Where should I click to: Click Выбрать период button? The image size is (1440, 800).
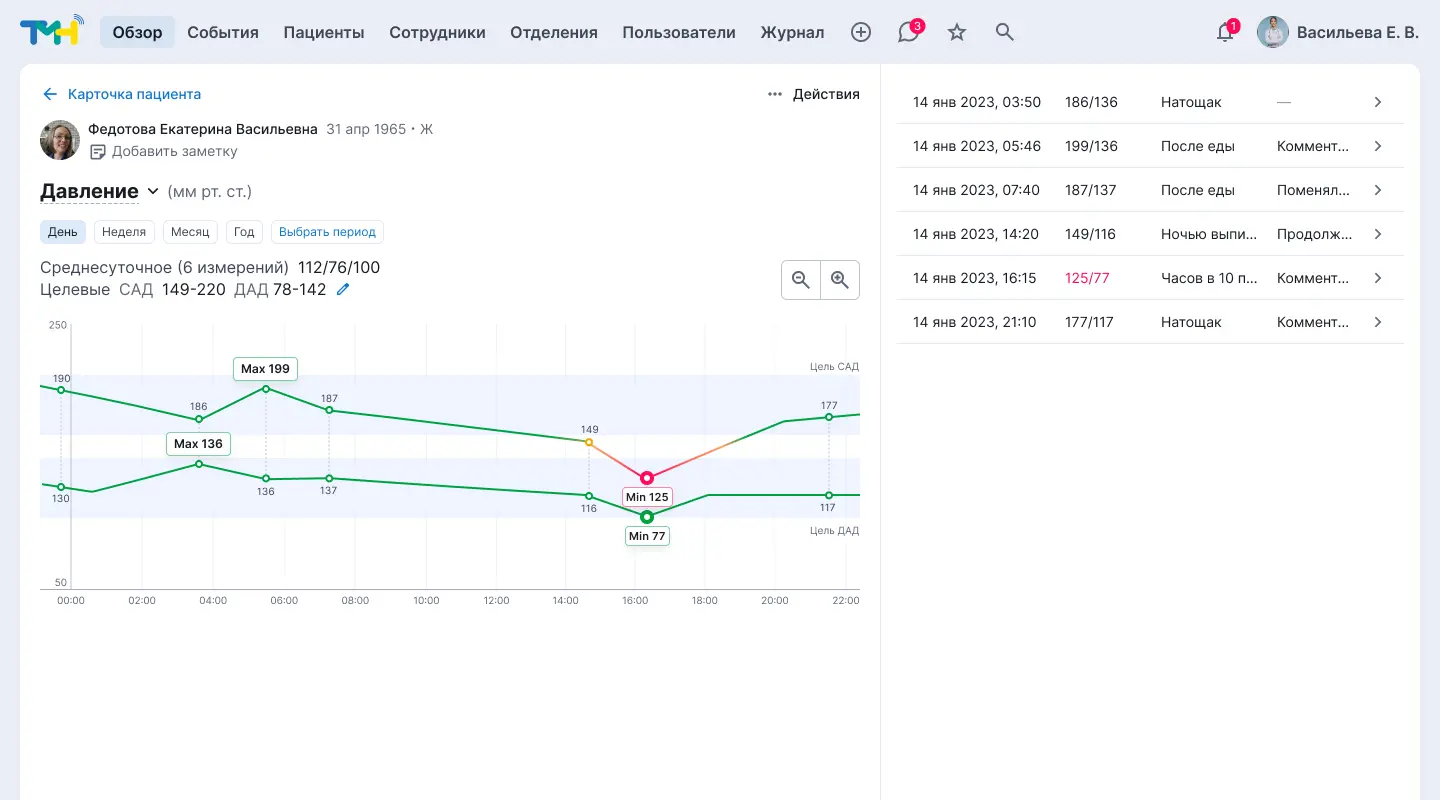pos(327,232)
